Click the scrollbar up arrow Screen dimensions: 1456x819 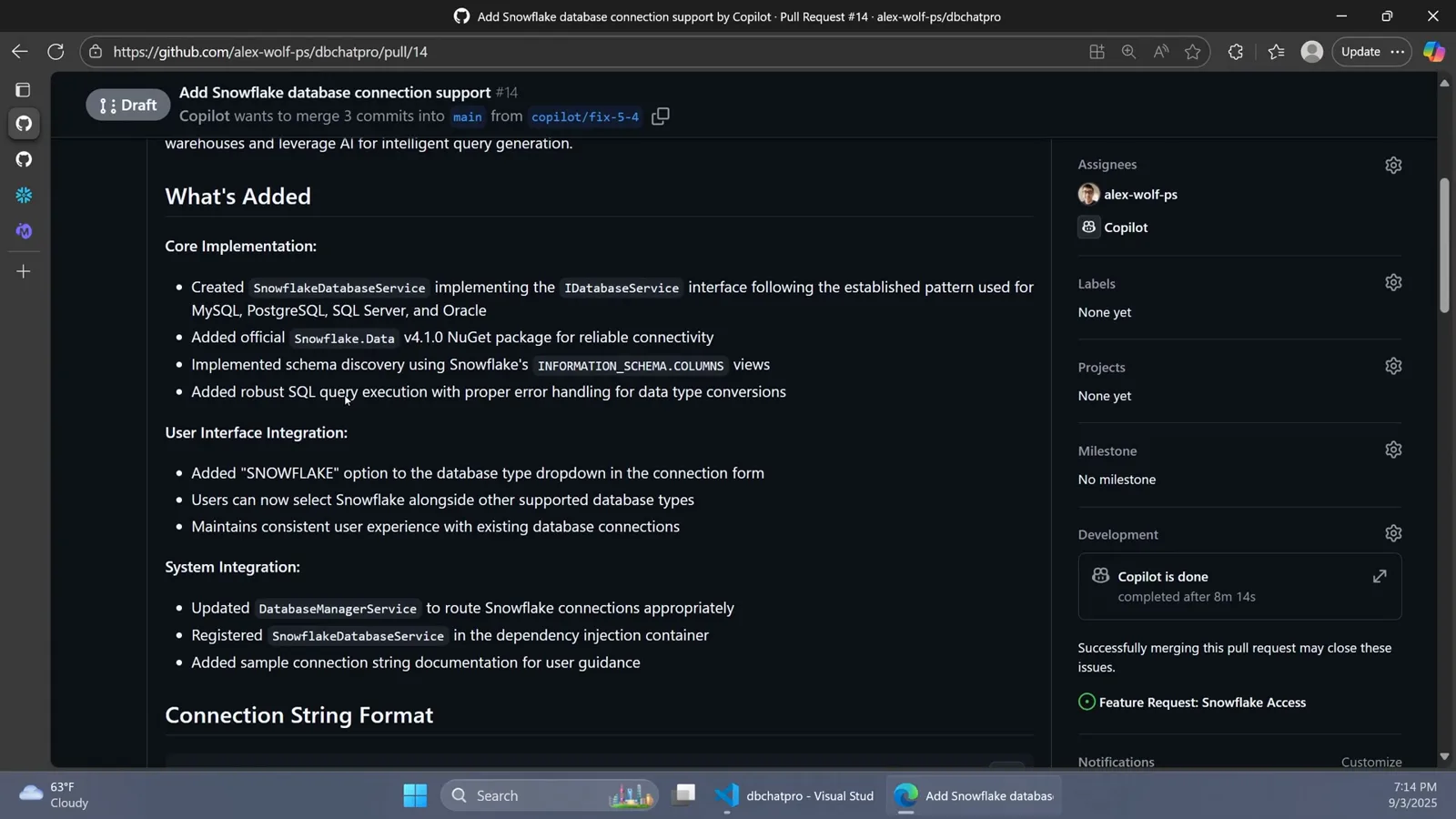tap(1444, 83)
